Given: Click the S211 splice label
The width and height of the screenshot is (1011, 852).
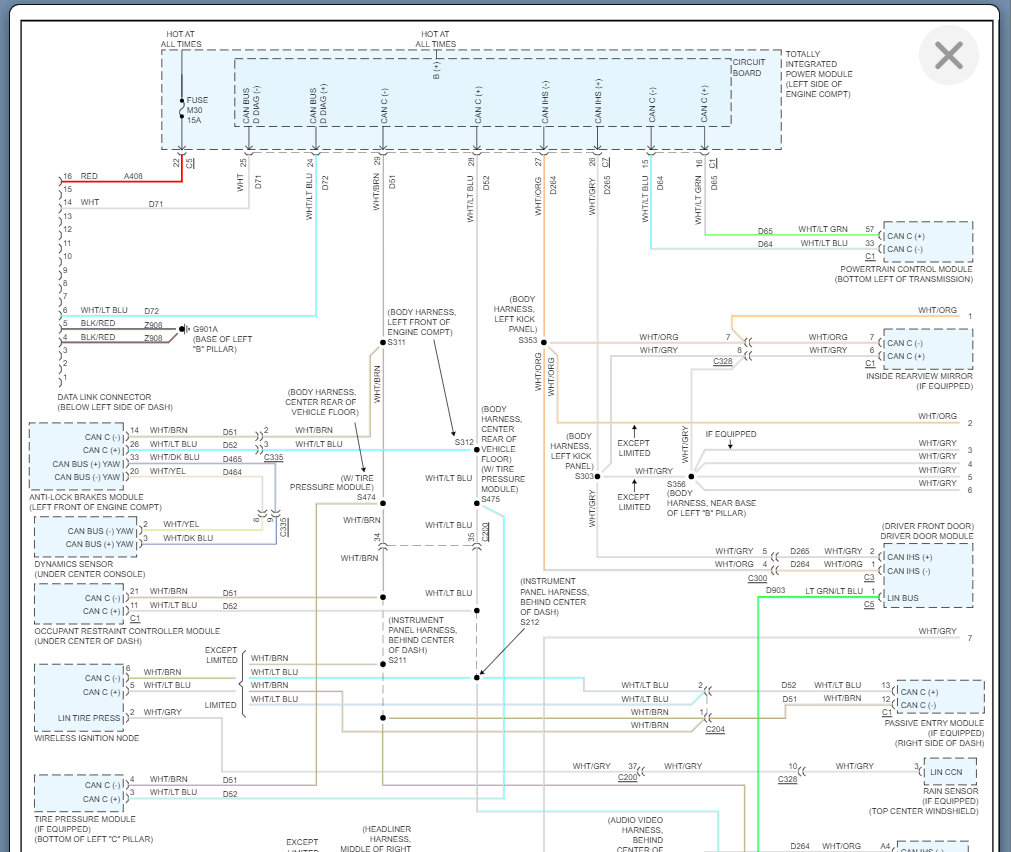Looking at the screenshot, I should tap(397, 660).
